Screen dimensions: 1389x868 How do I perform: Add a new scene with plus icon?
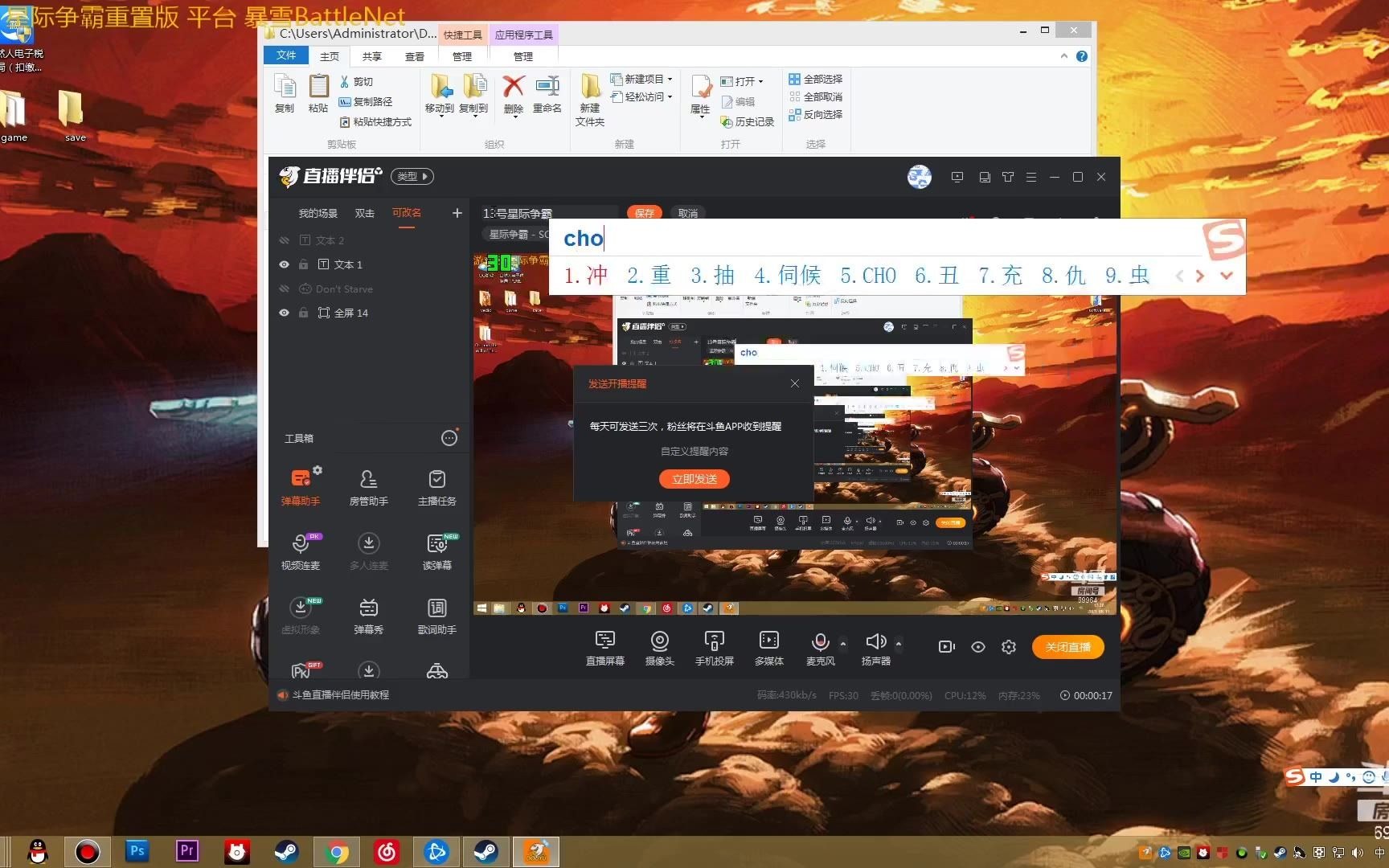pos(457,213)
